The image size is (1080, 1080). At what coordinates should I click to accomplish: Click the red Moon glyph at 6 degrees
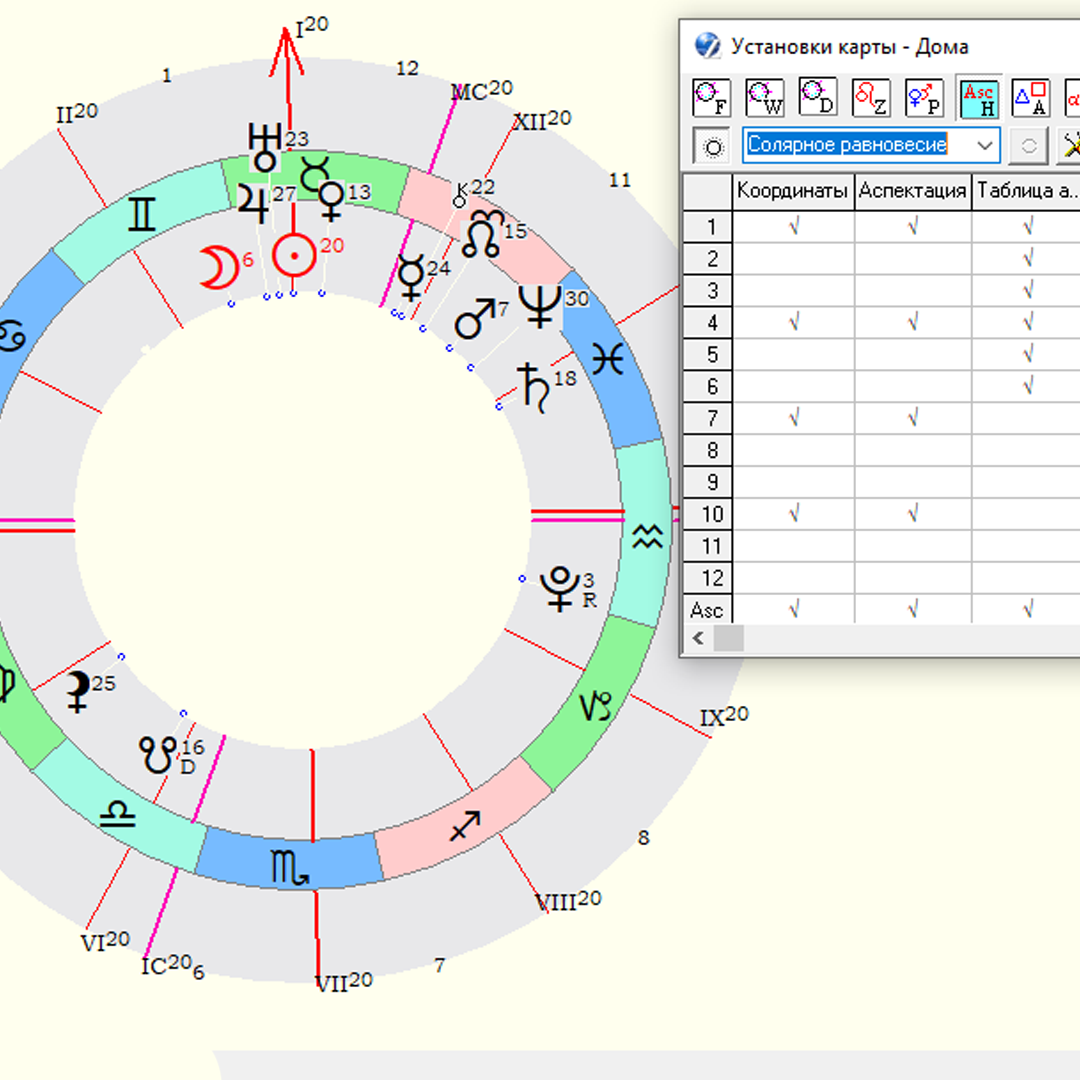click(219, 267)
